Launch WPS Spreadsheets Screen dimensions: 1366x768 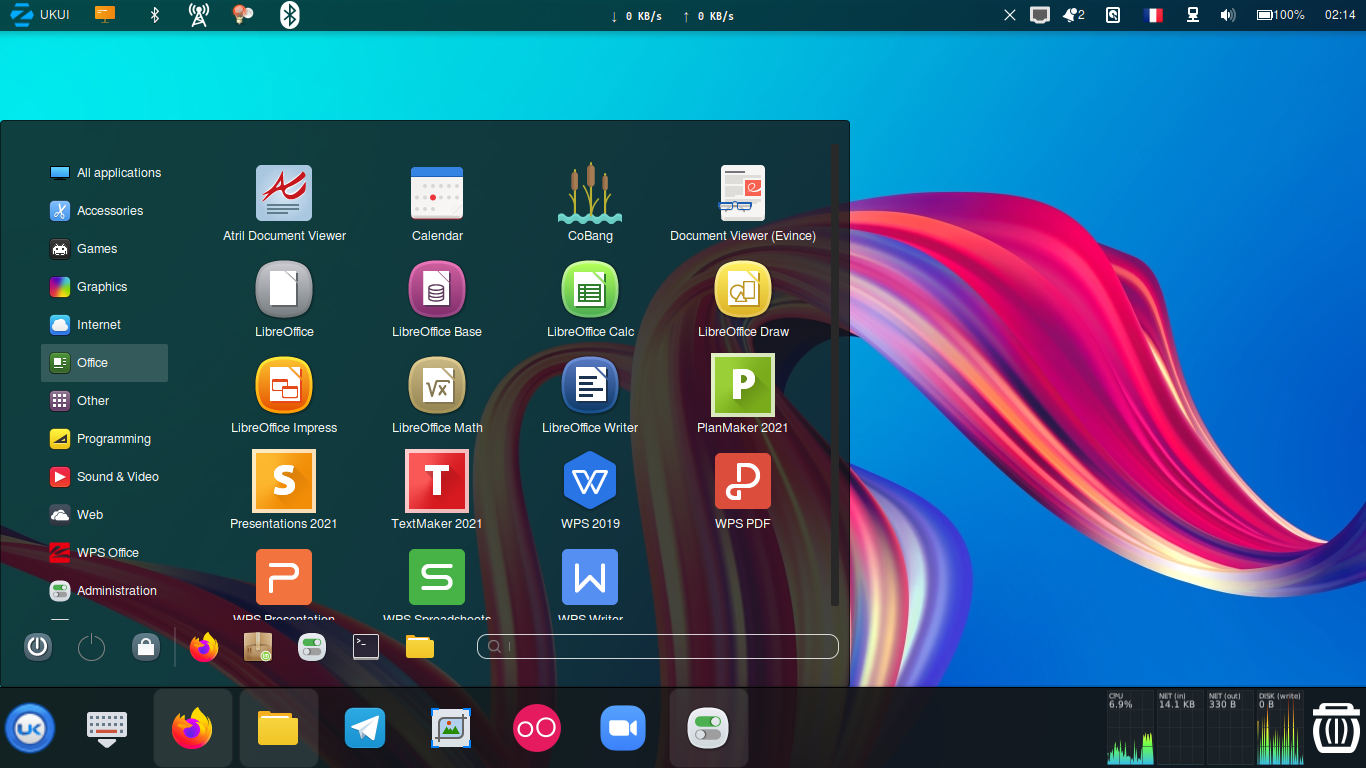(437, 585)
